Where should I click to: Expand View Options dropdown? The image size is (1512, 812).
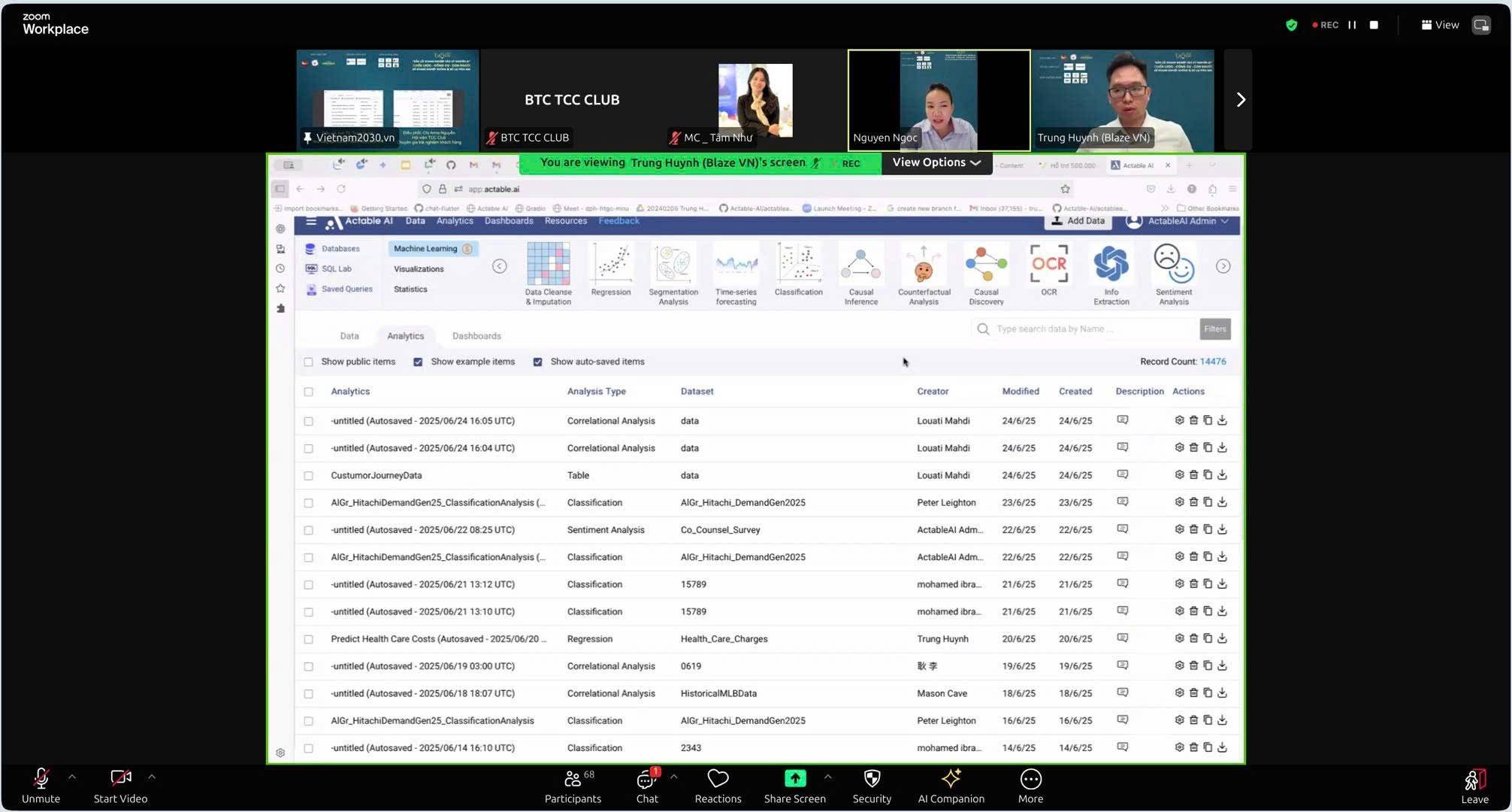click(x=936, y=162)
